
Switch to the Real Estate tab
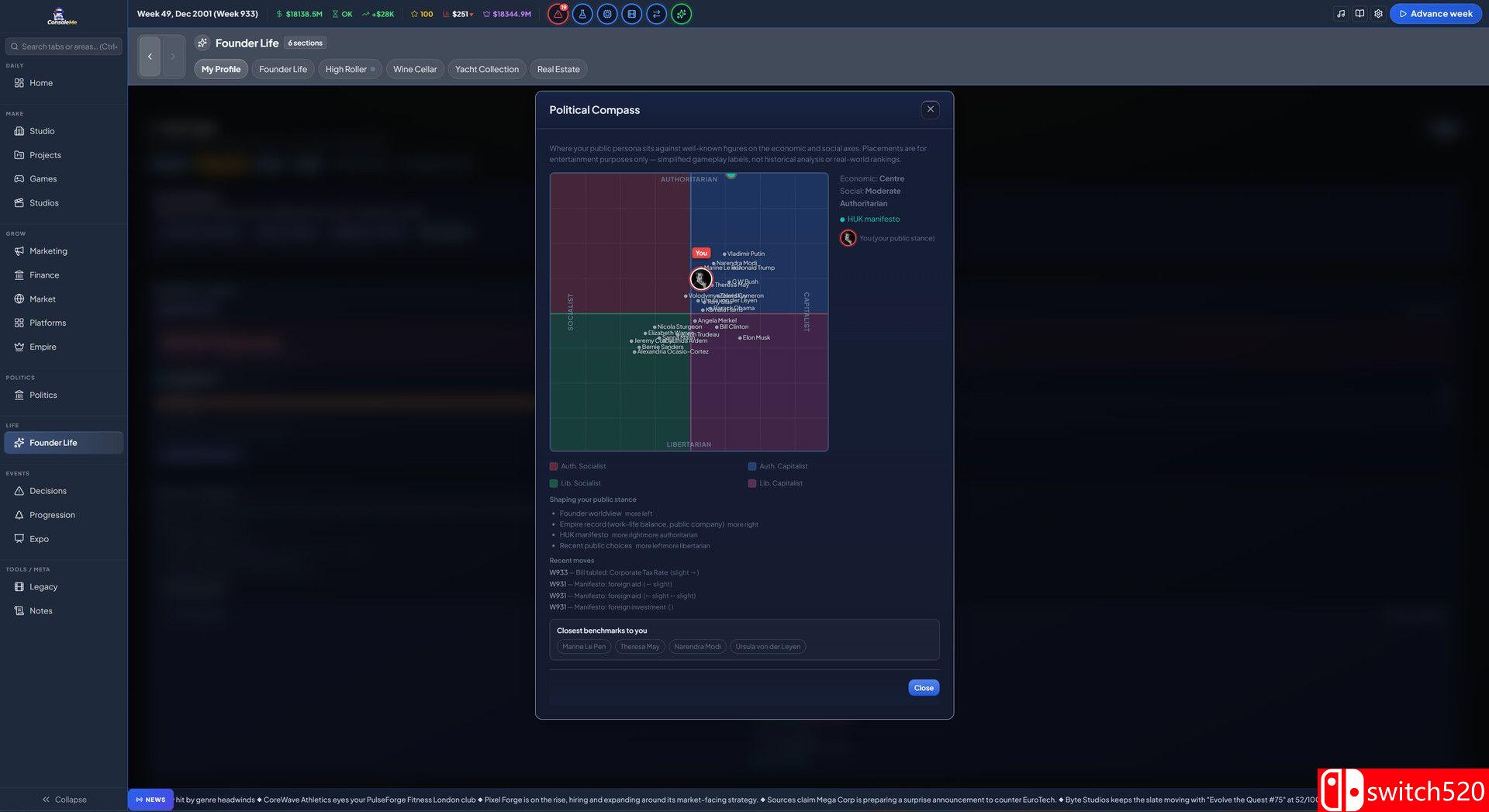coord(558,69)
